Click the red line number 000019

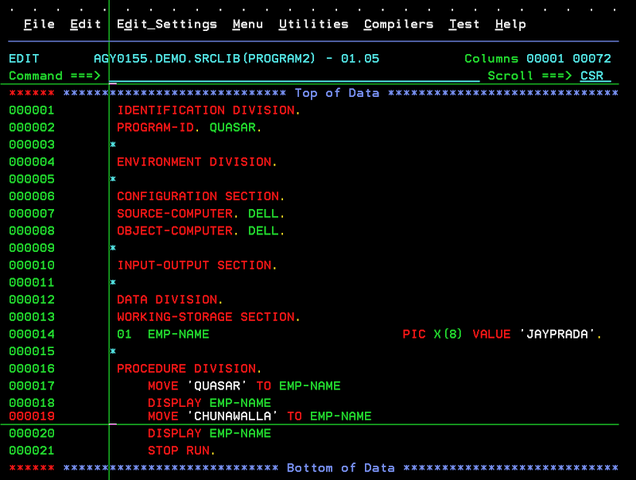pos(32,416)
